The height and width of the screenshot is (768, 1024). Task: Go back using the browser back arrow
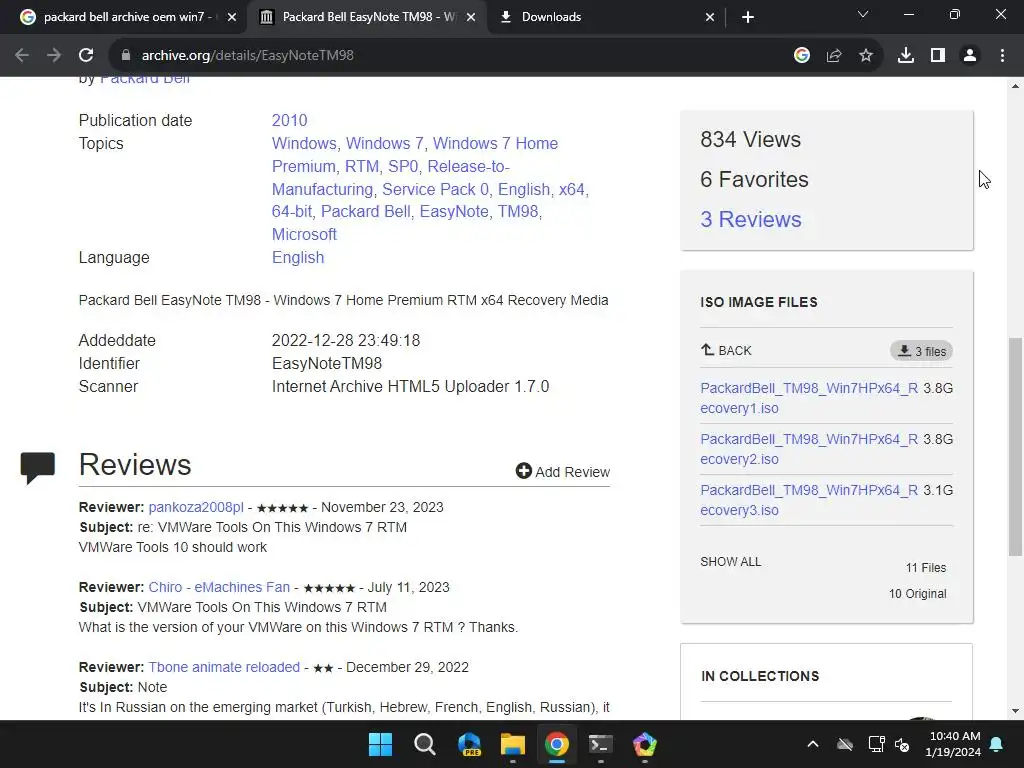click(22, 56)
